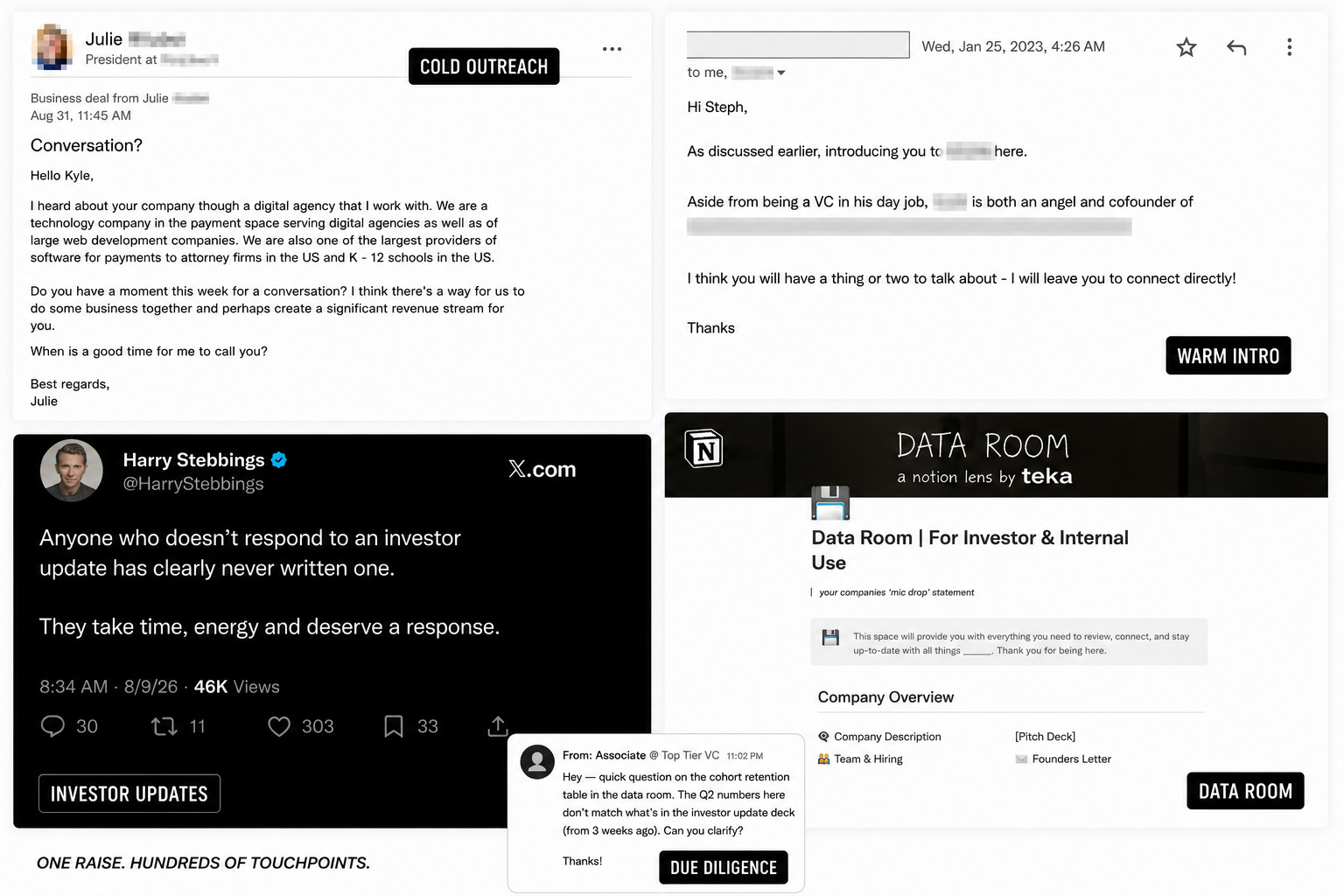
Task: Click Harry Stebbings' profile photo
Action: click(72, 470)
